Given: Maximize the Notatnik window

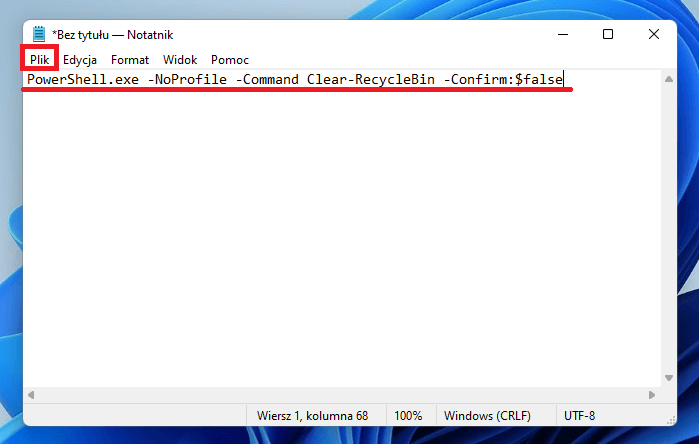Looking at the screenshot, I should pyautogui.click(x=608, y=34).
